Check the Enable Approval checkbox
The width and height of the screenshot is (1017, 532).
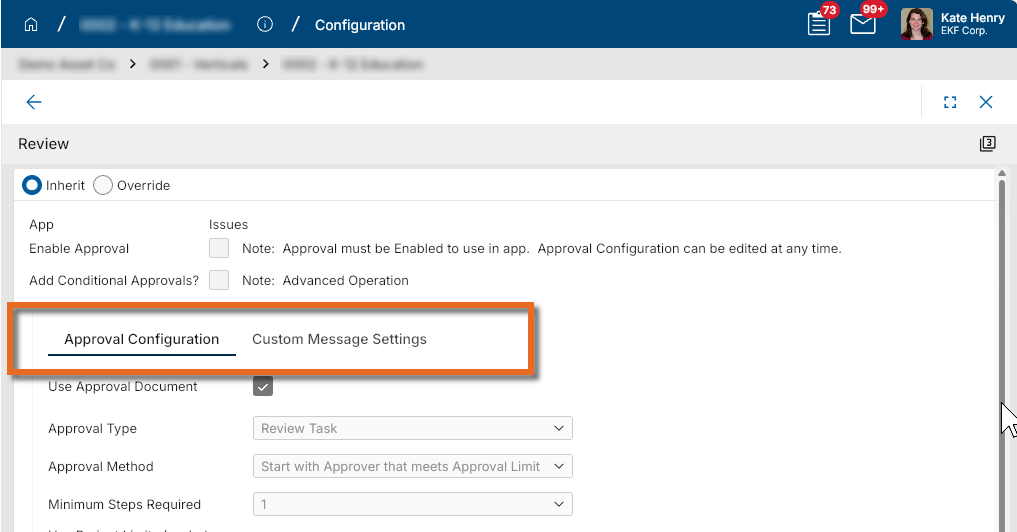pos(219,248)
